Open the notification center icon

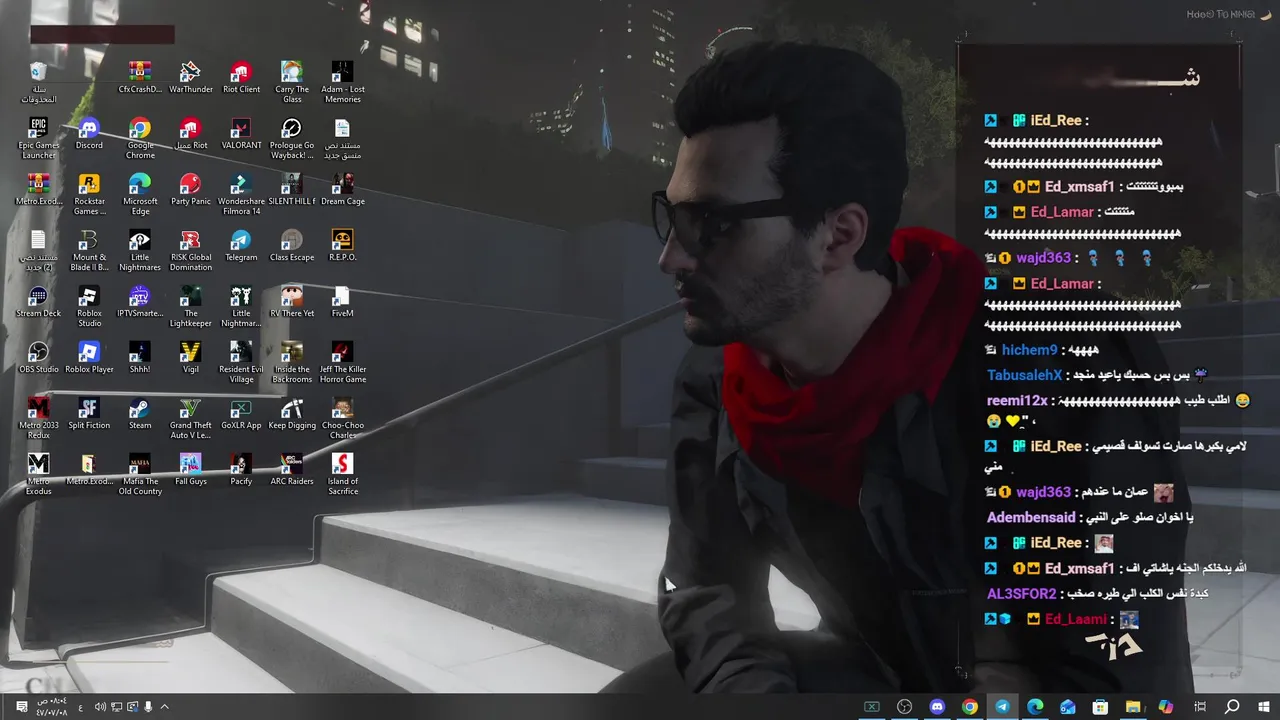tap(21, 707)
